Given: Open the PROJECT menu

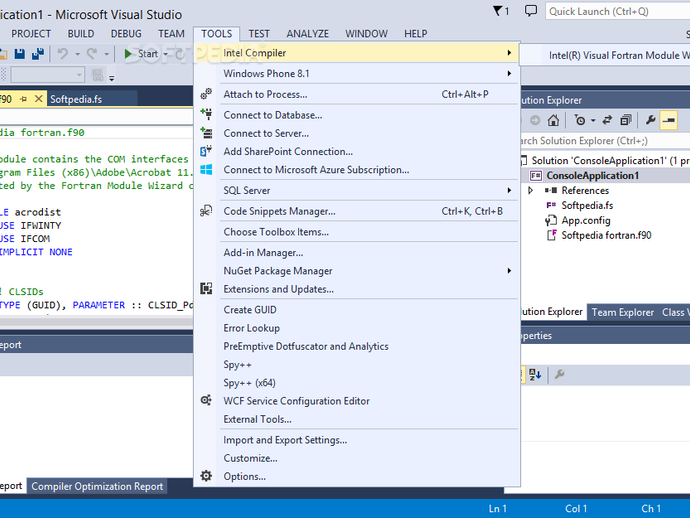Looking at the screenshot, I should (31, 34).
